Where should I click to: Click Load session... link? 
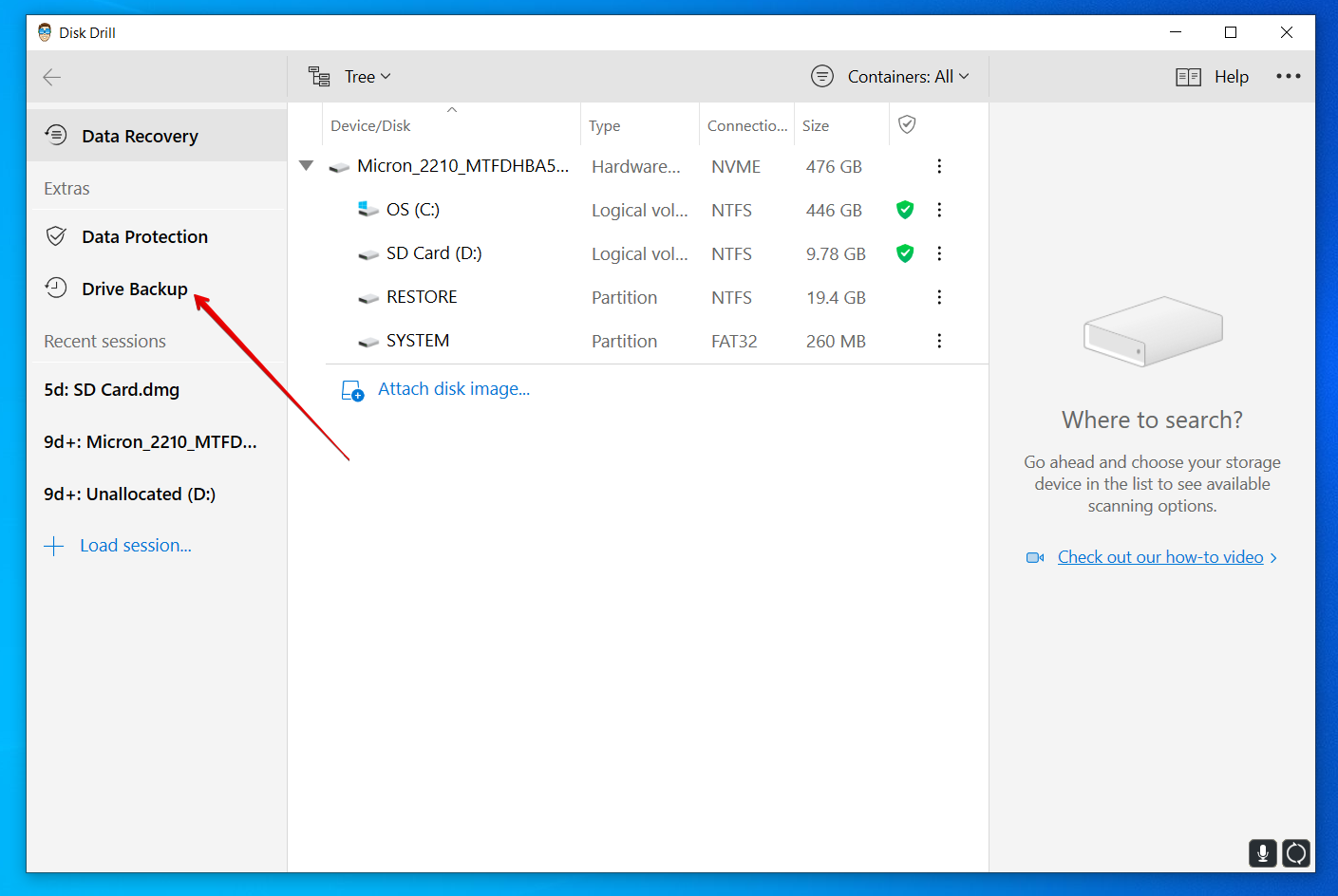(136, 546)
